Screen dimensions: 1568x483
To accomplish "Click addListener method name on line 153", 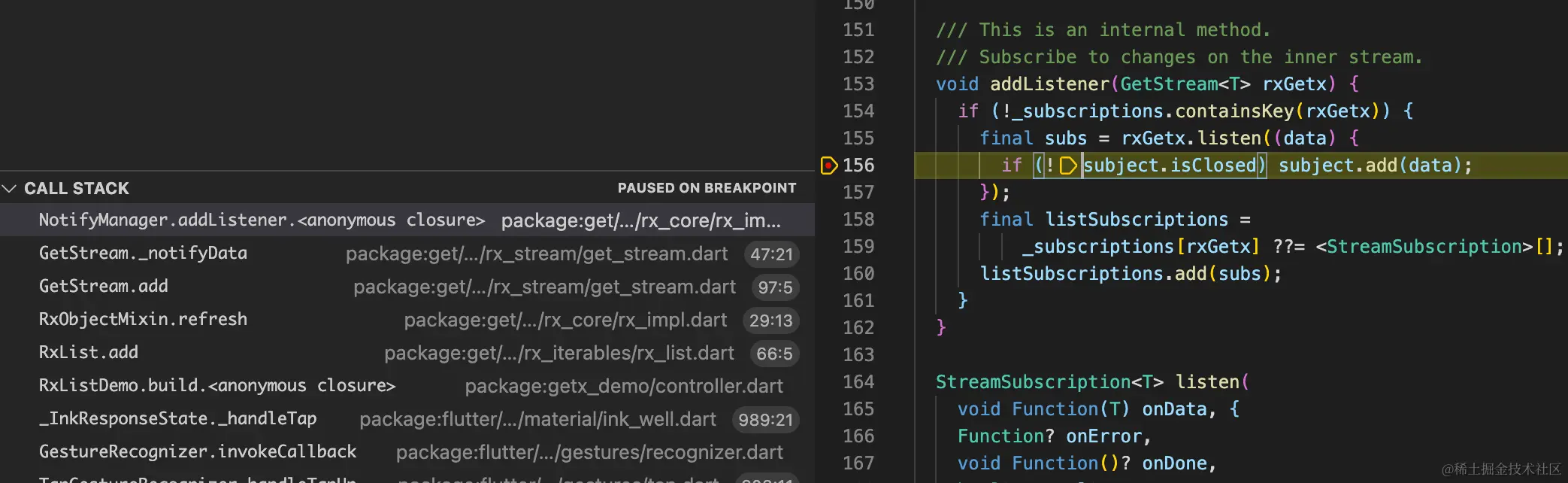I will coord(1049,84).
